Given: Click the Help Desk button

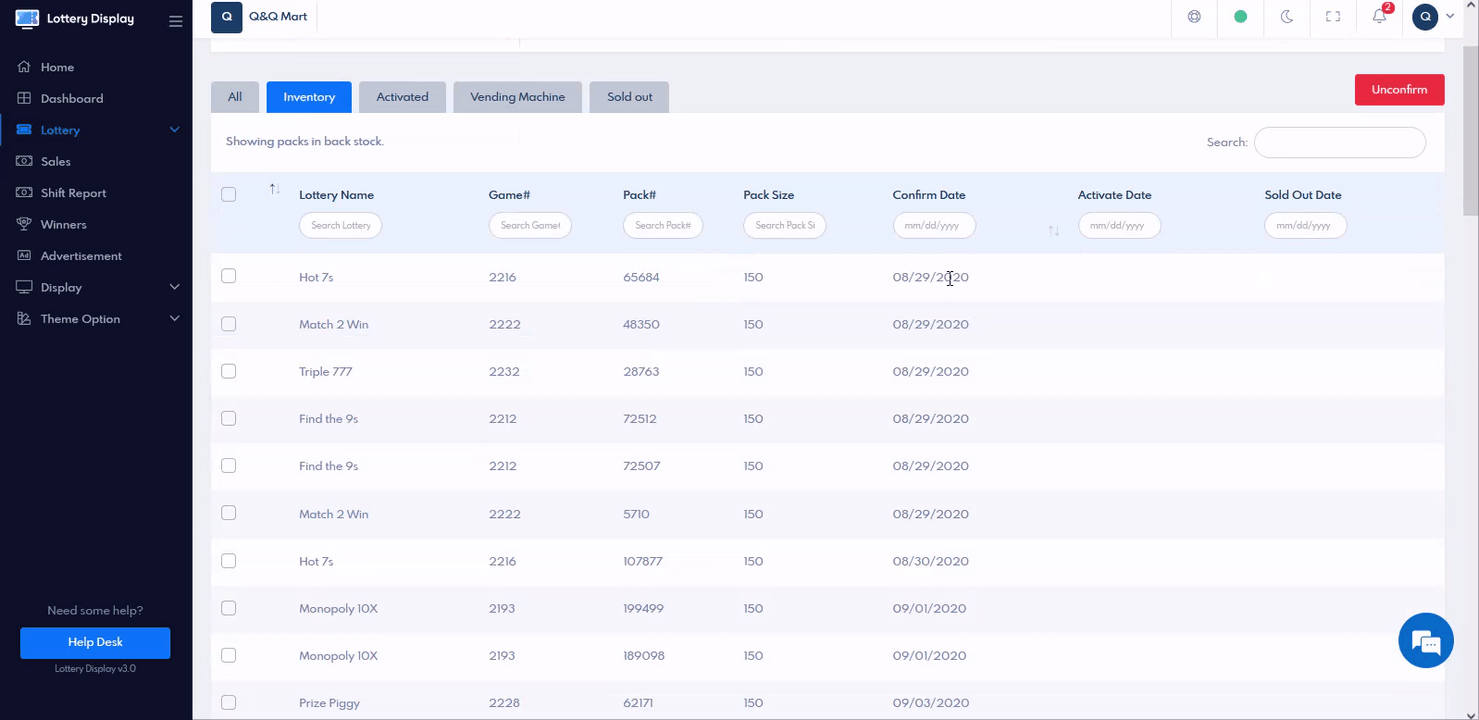Looking at the screenshot, I should [x=95, y=642].
